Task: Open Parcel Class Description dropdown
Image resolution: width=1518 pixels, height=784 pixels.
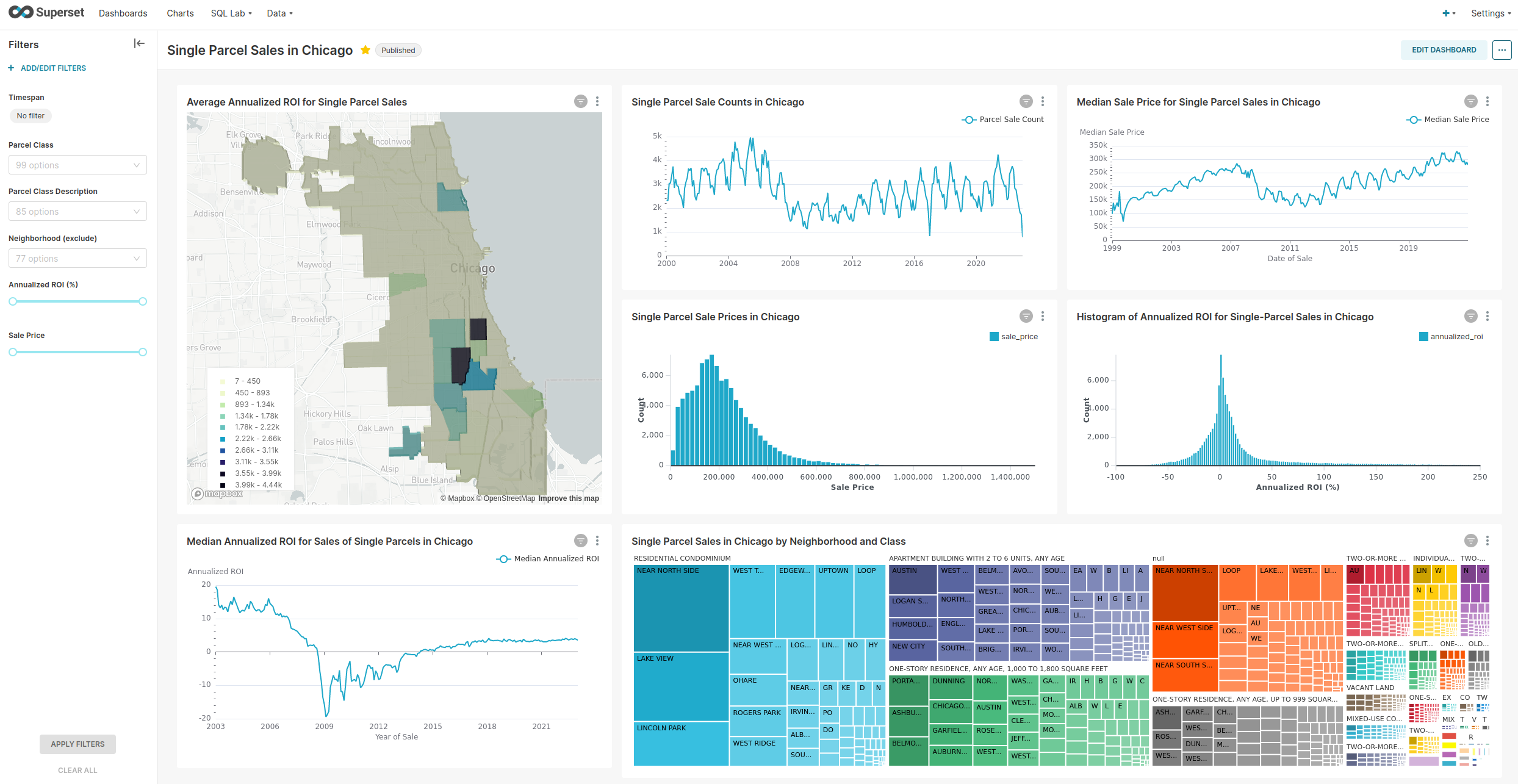Action: [77, 212]
